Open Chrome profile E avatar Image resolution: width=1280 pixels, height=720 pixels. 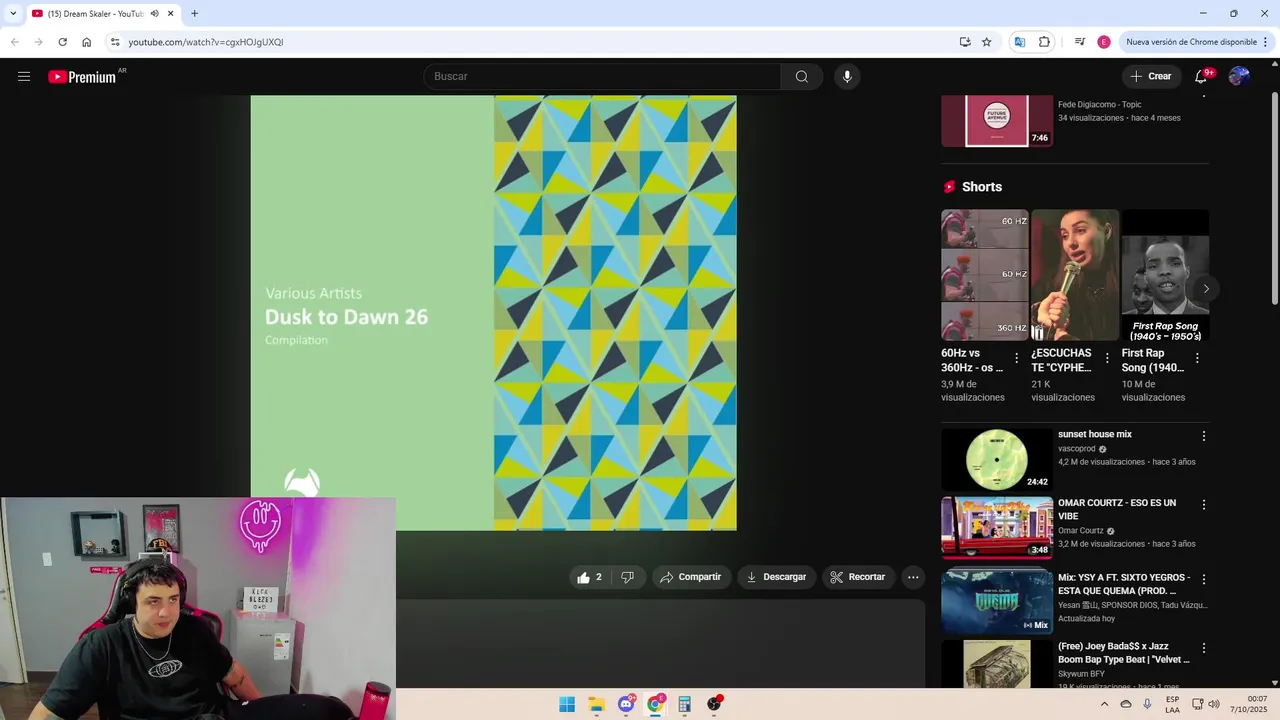tap(1104, 42)
